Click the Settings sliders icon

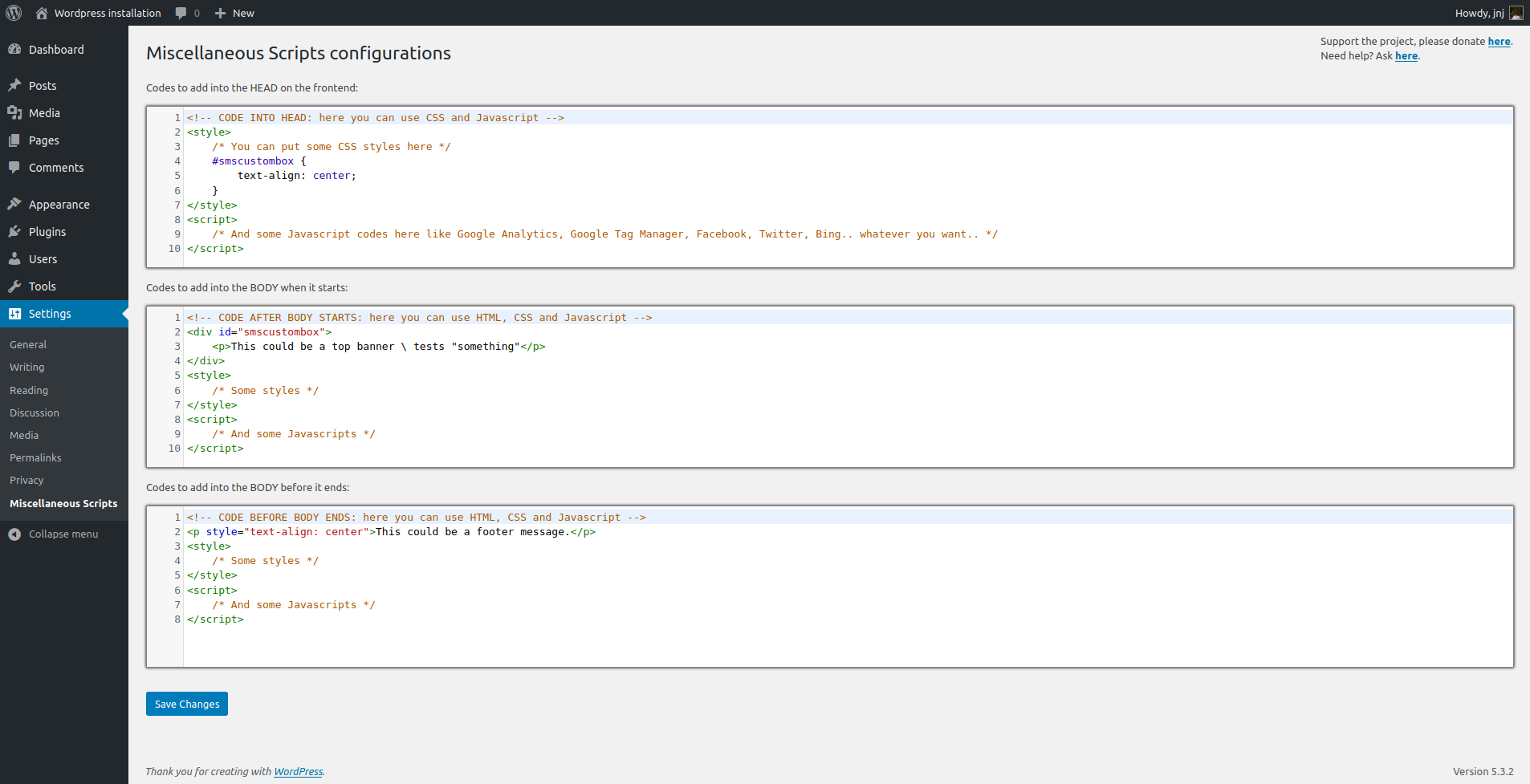pos(14,313)
